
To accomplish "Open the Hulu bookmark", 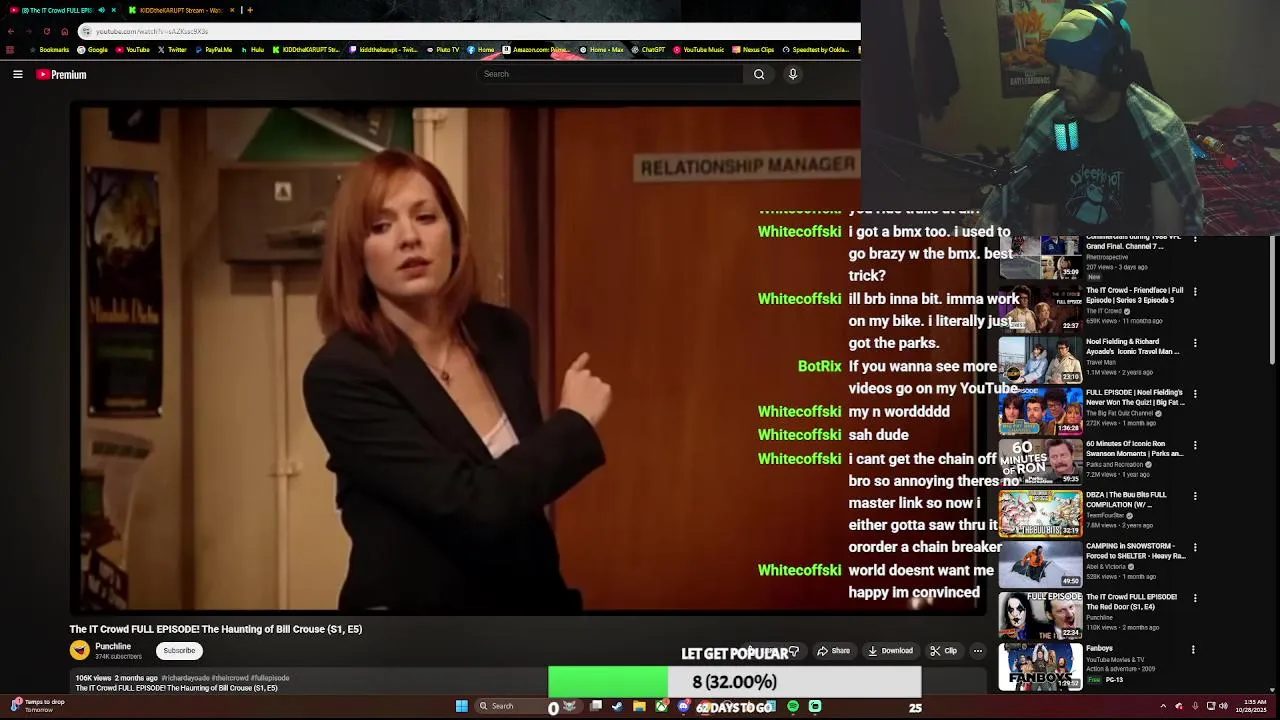I will coord(252,50).
